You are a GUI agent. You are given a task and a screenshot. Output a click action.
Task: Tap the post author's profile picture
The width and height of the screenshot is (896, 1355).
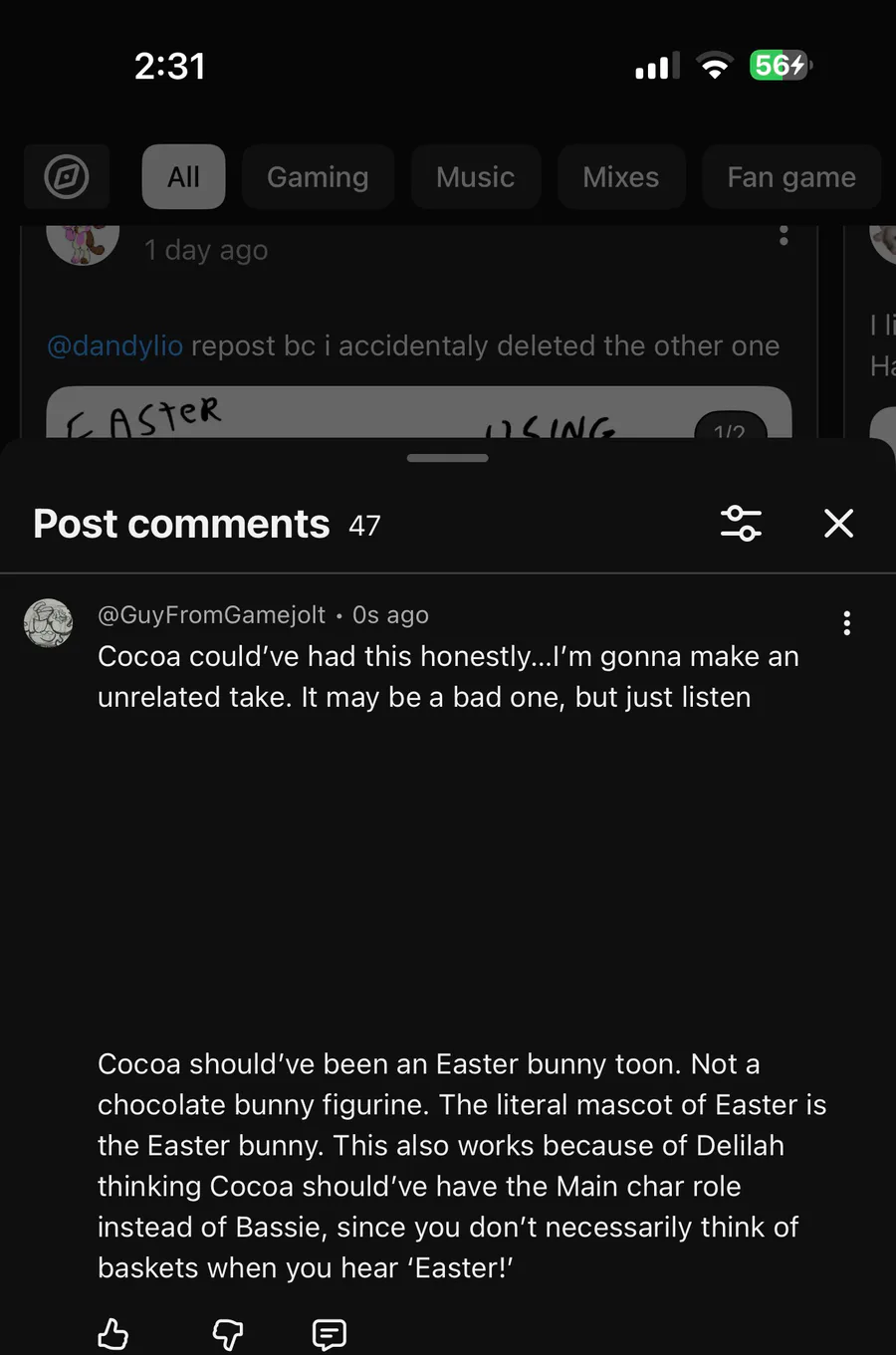click(83, 243)
